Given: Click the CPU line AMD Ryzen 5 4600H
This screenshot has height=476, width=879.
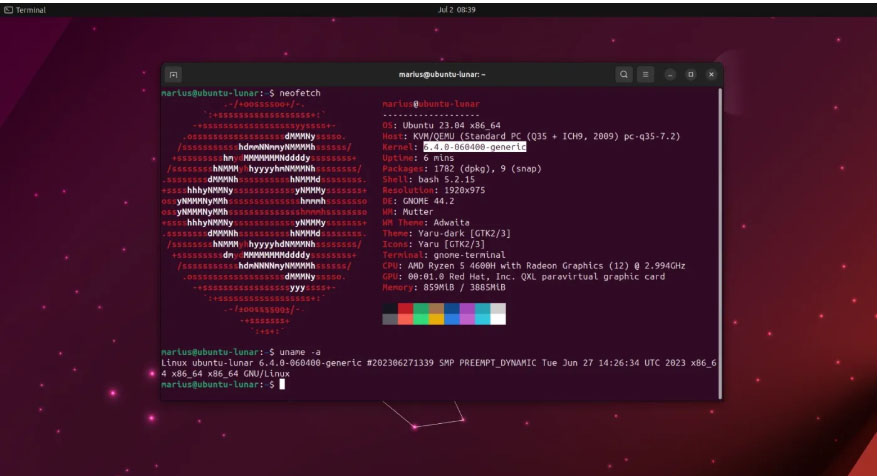Looking at the screenshot, I should 534,266.
